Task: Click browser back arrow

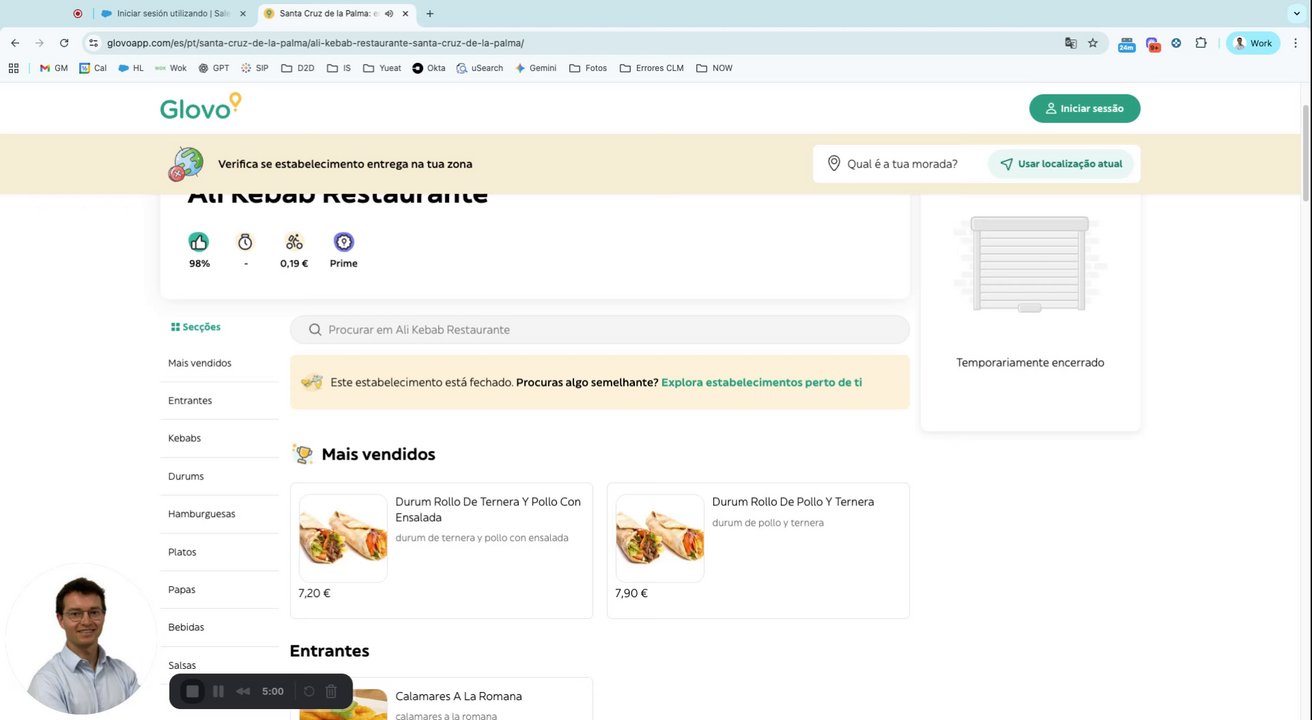Action: (15, 43)
